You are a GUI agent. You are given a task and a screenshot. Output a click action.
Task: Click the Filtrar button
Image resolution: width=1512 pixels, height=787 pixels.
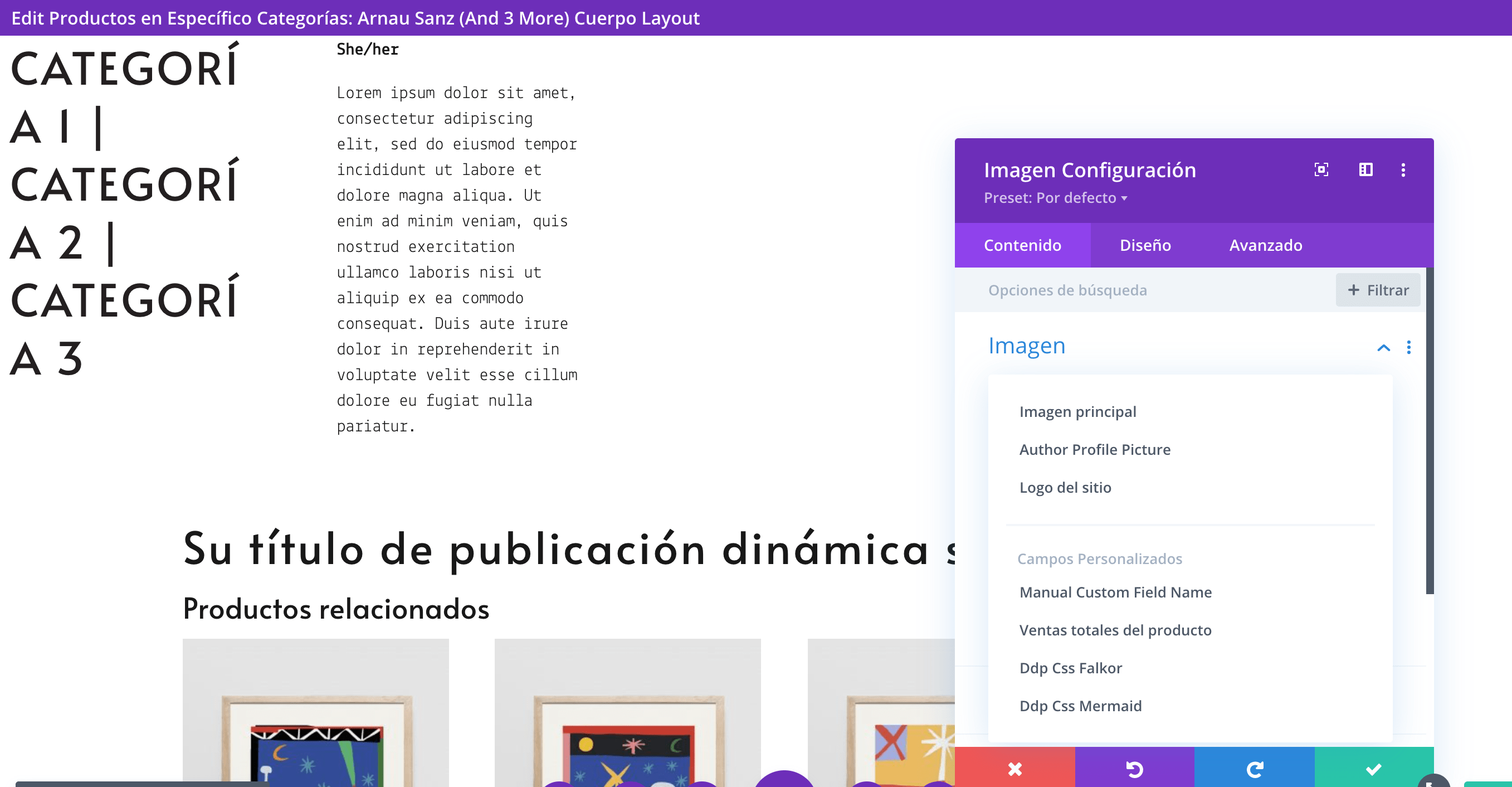click(x=1378, y=290)
